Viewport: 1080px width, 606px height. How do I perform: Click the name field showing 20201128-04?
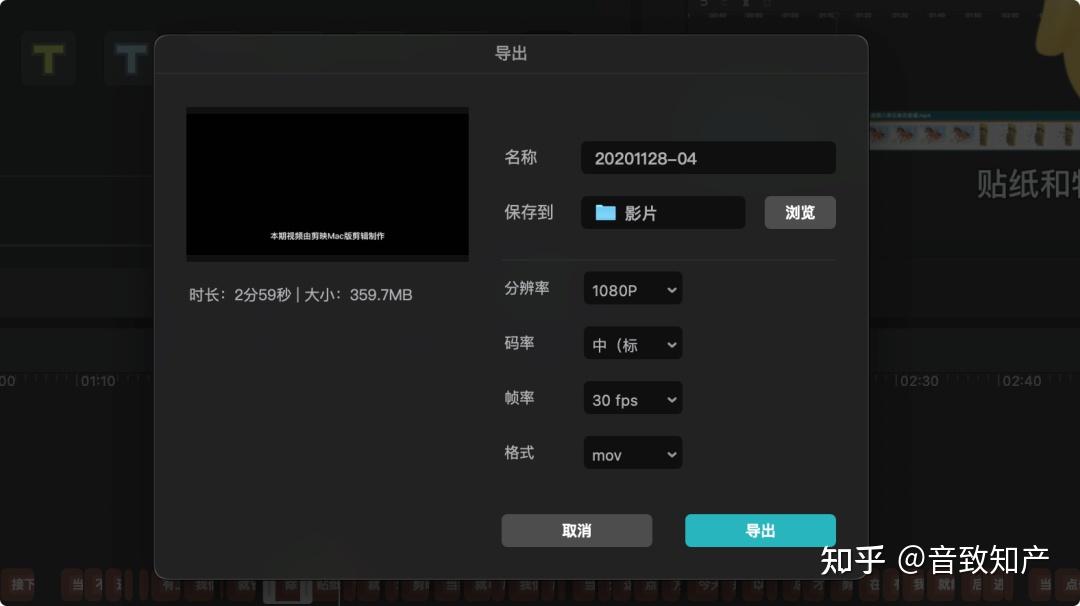[x=708, y=157]
